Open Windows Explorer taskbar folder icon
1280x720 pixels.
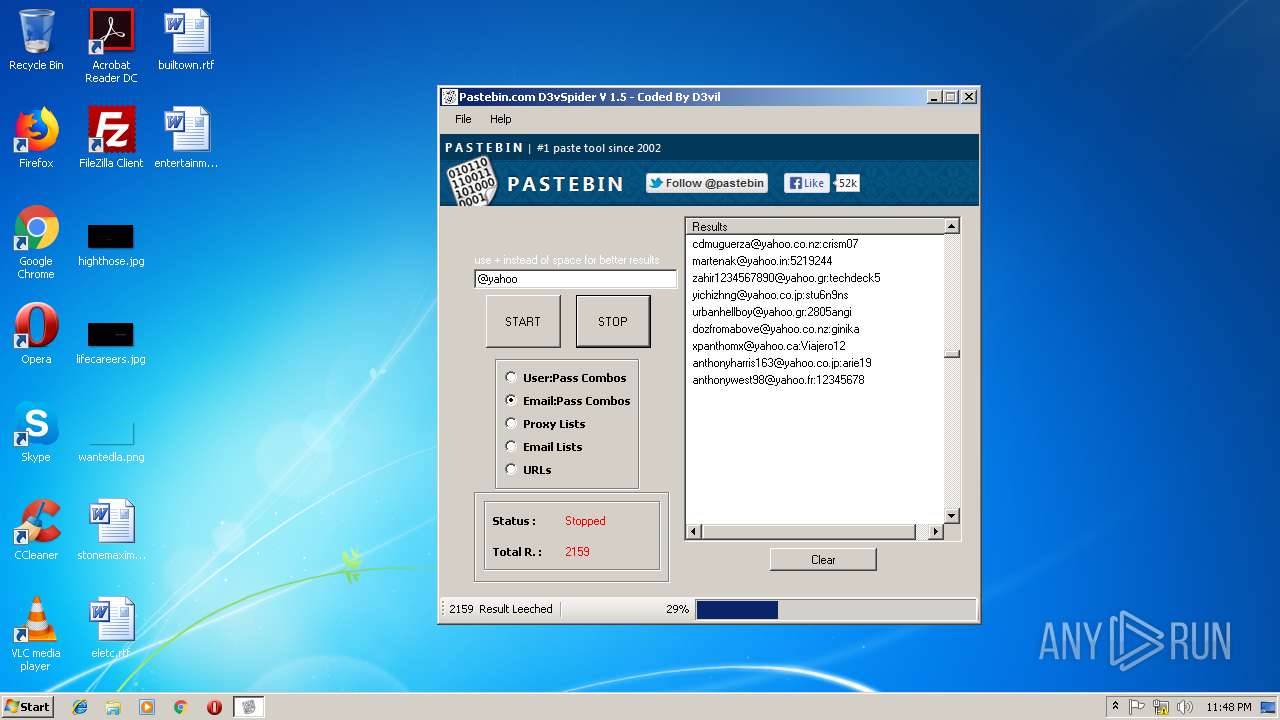click(113, 707)
